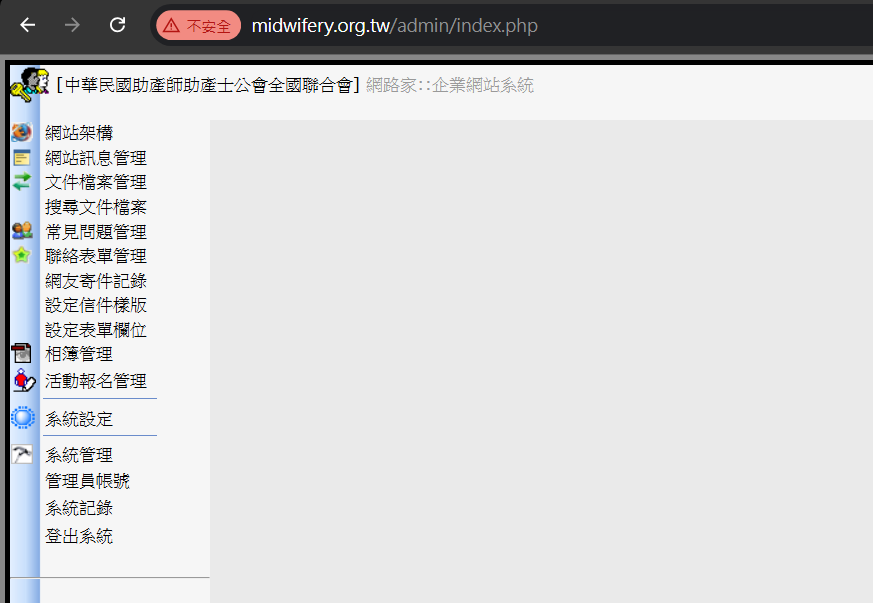This screenshot has width=873, height=603.
Task: Click 登出系統 to log out
Action: (x=79, y=536)
